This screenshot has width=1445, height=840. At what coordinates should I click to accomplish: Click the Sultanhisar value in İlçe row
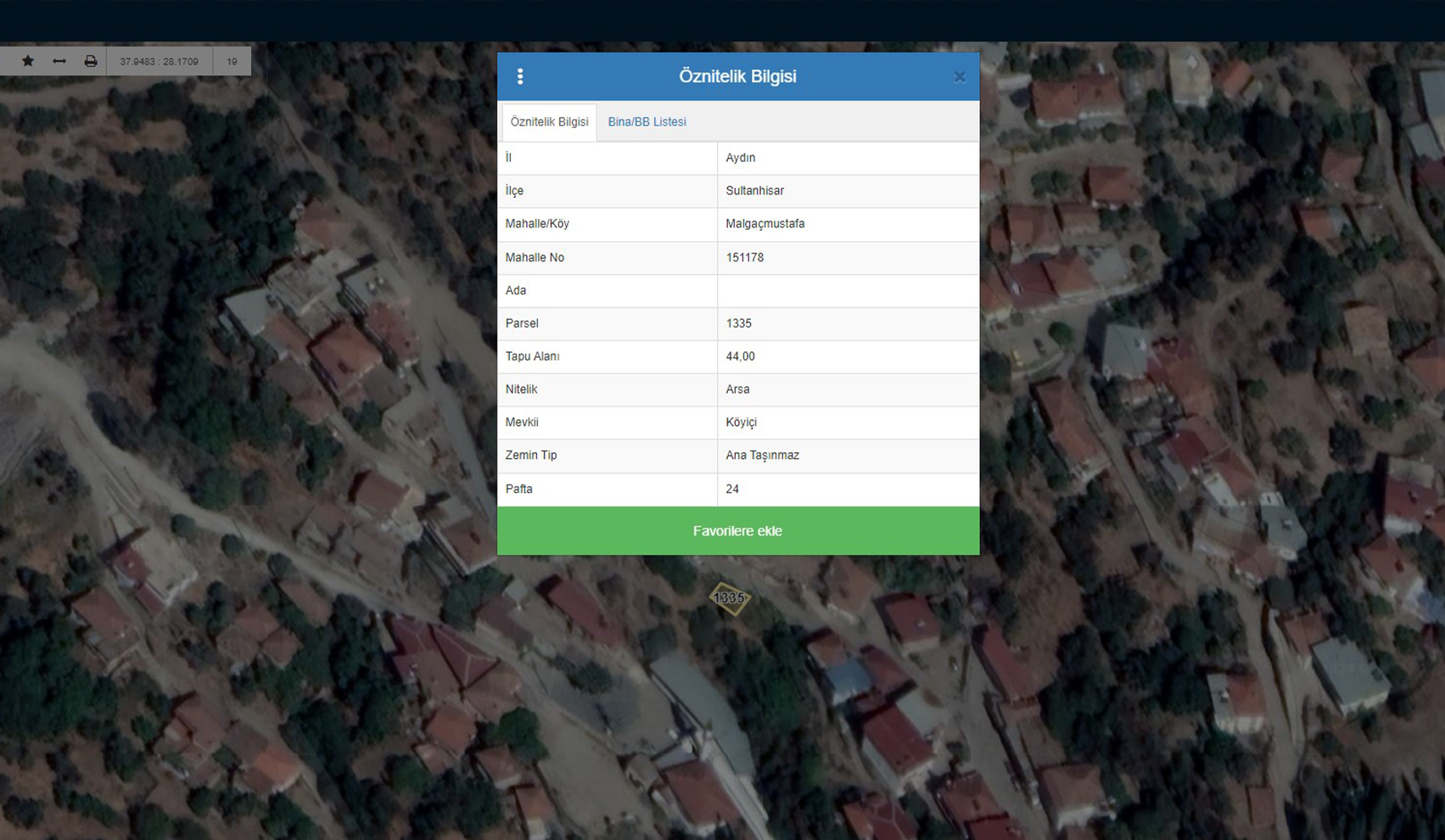tap(754, 191)
